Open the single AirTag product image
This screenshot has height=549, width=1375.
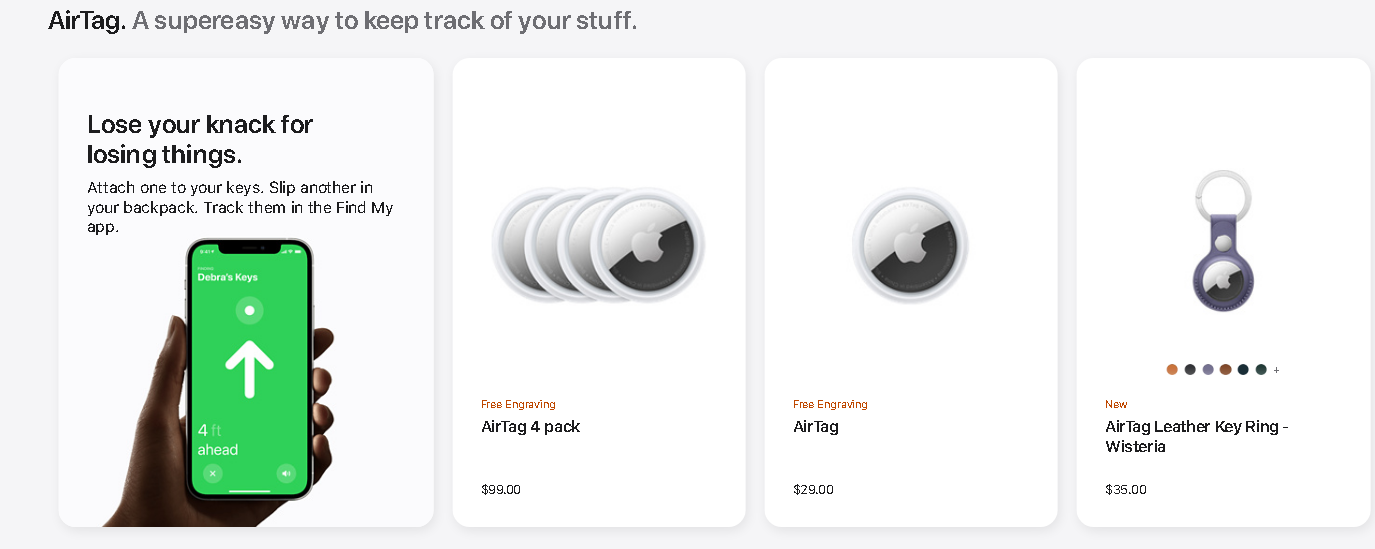(910, 245)
